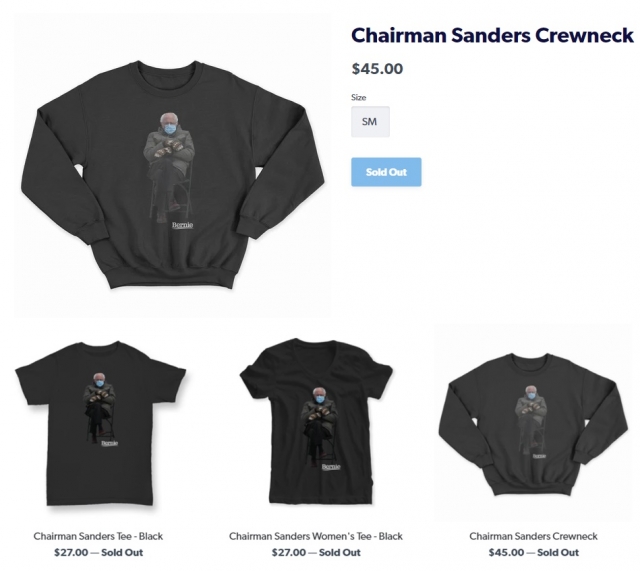
Task: Click the Chairman Sanders Crewneck page title
Action: tap(492, 35)
